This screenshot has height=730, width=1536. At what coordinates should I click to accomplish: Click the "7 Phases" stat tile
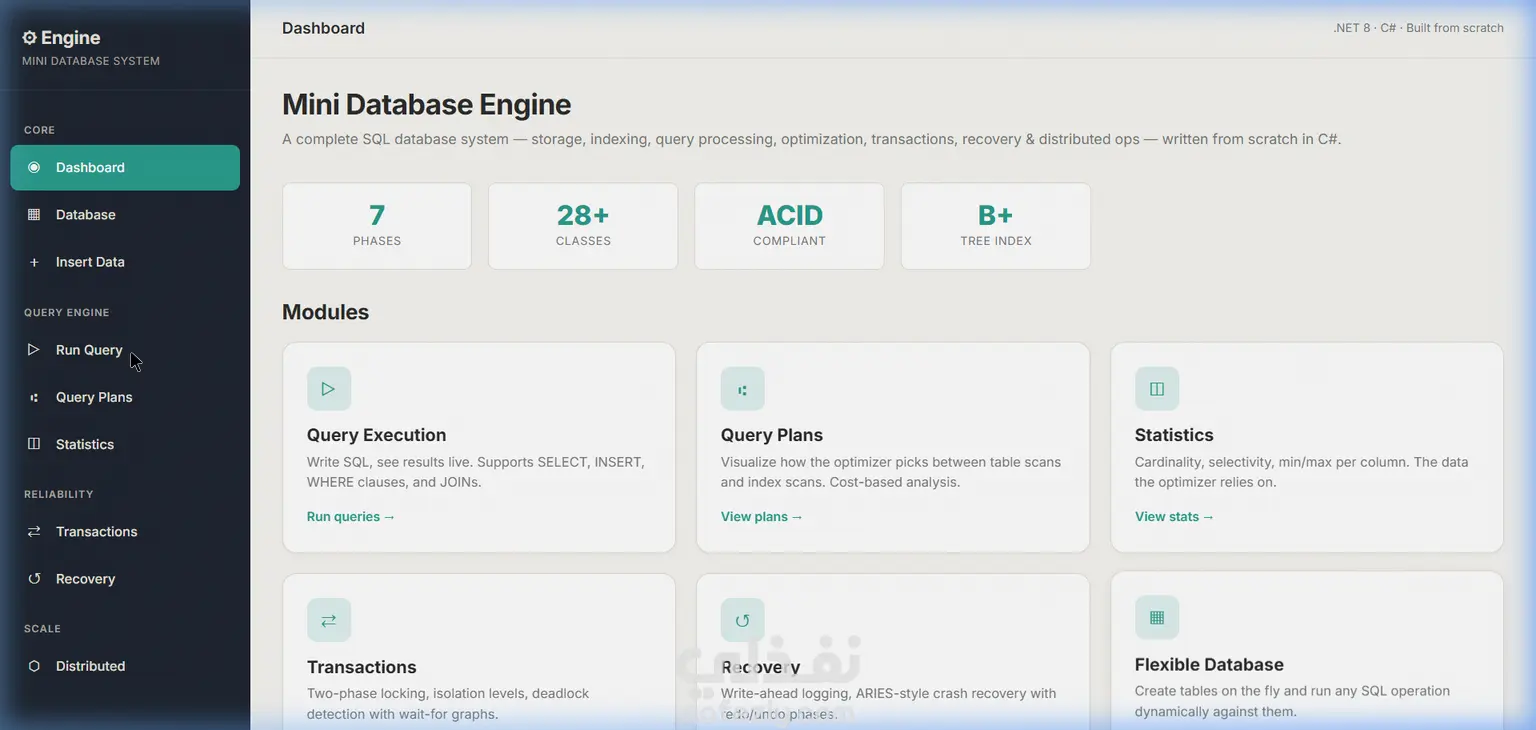click(377, 226)
